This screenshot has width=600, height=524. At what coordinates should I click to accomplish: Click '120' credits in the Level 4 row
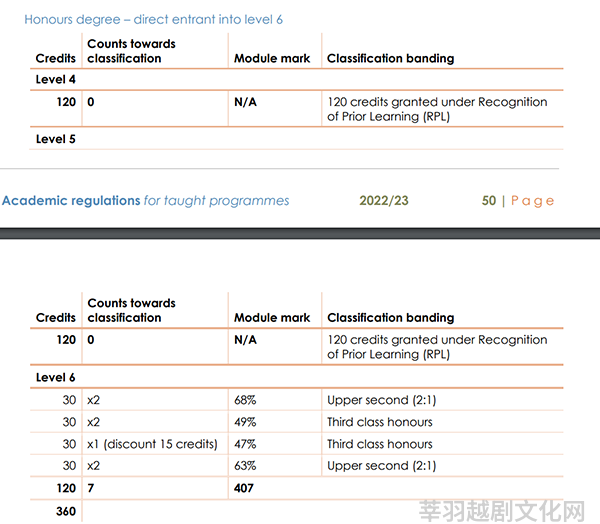click(x=66, y=102)
